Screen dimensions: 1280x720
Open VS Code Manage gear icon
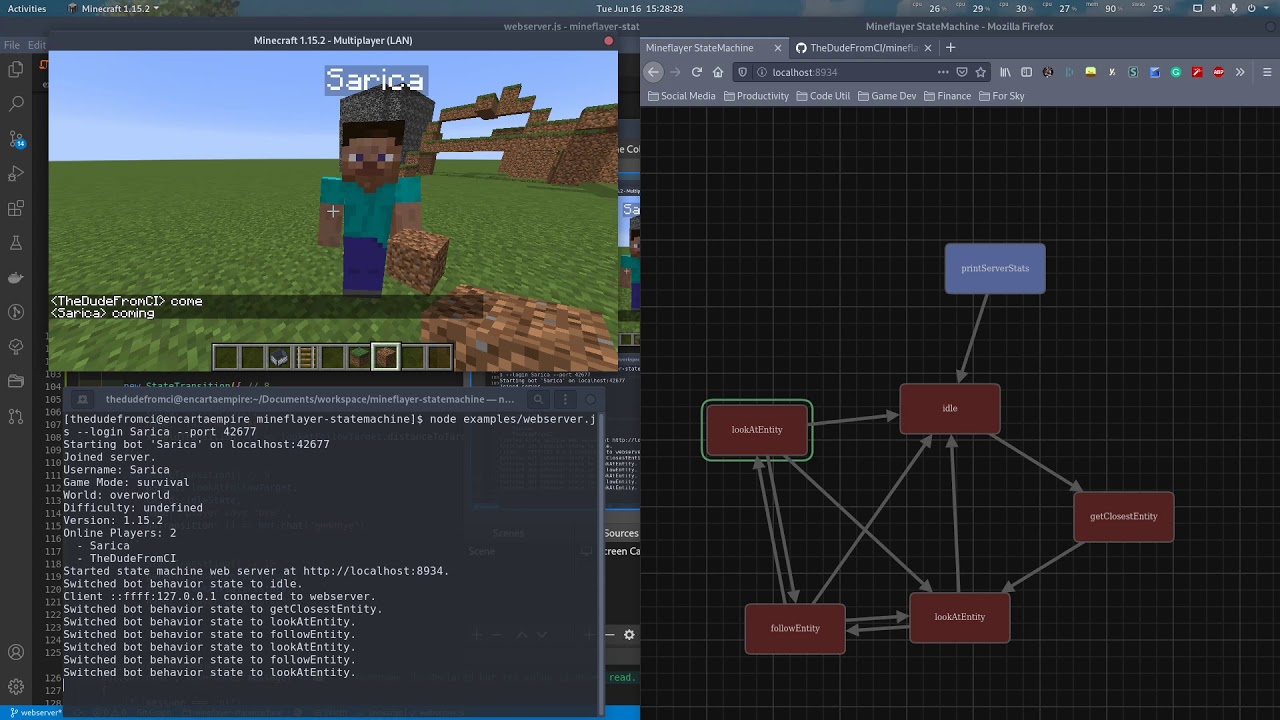tap(16, 687)
